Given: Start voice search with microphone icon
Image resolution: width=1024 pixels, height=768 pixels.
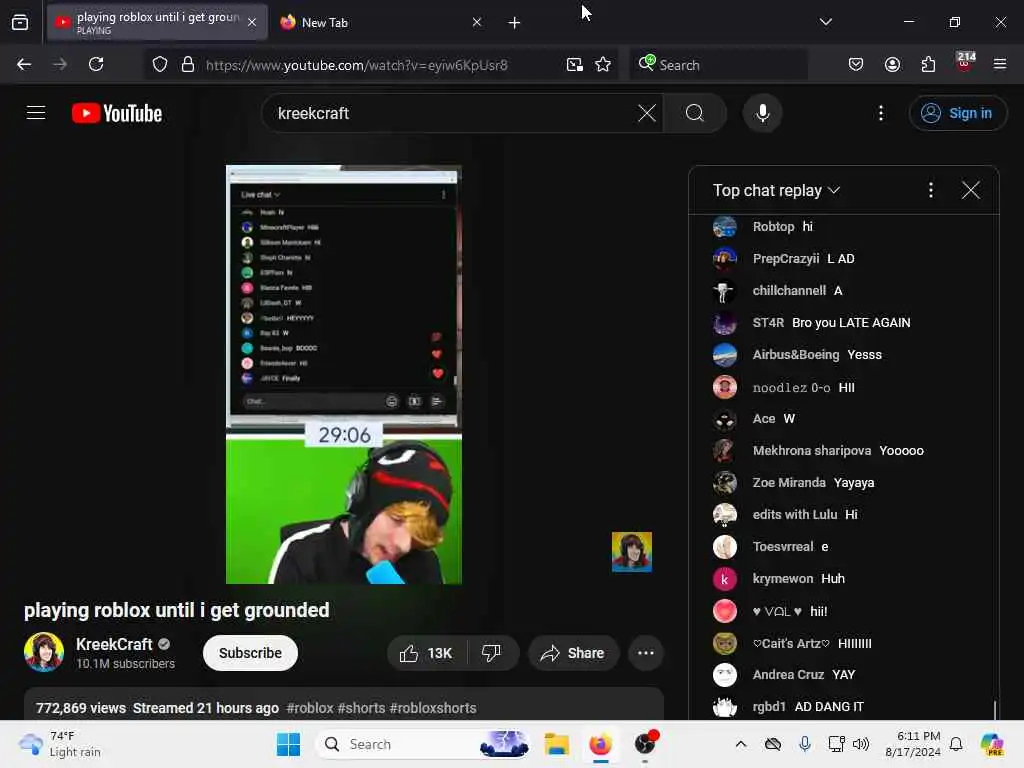Looking at the screenshot, I should [762, 113].
